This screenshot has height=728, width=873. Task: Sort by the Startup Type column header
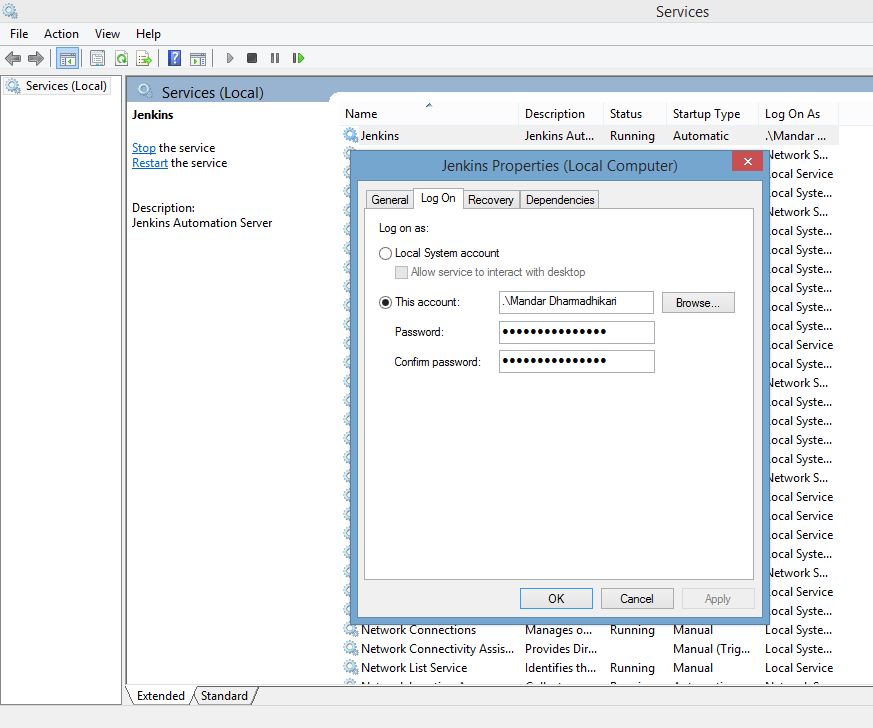[x=712, y=114]
